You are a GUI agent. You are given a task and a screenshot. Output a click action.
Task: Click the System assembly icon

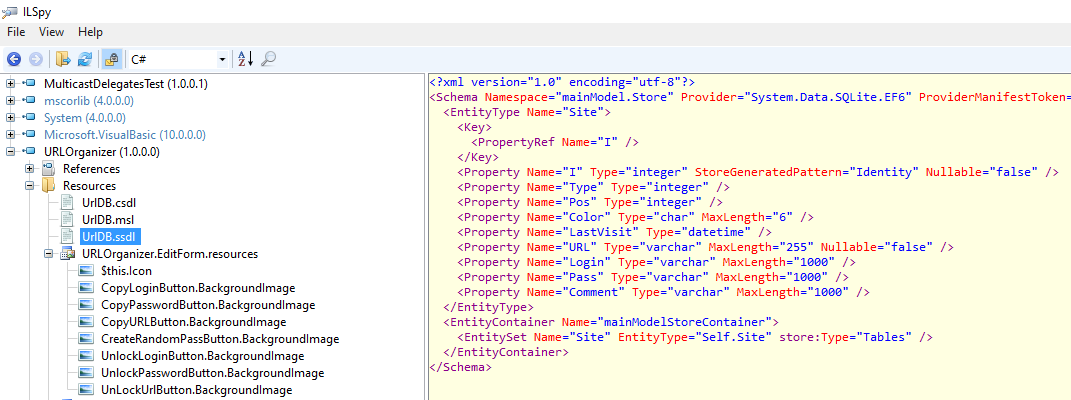(29, 118)
